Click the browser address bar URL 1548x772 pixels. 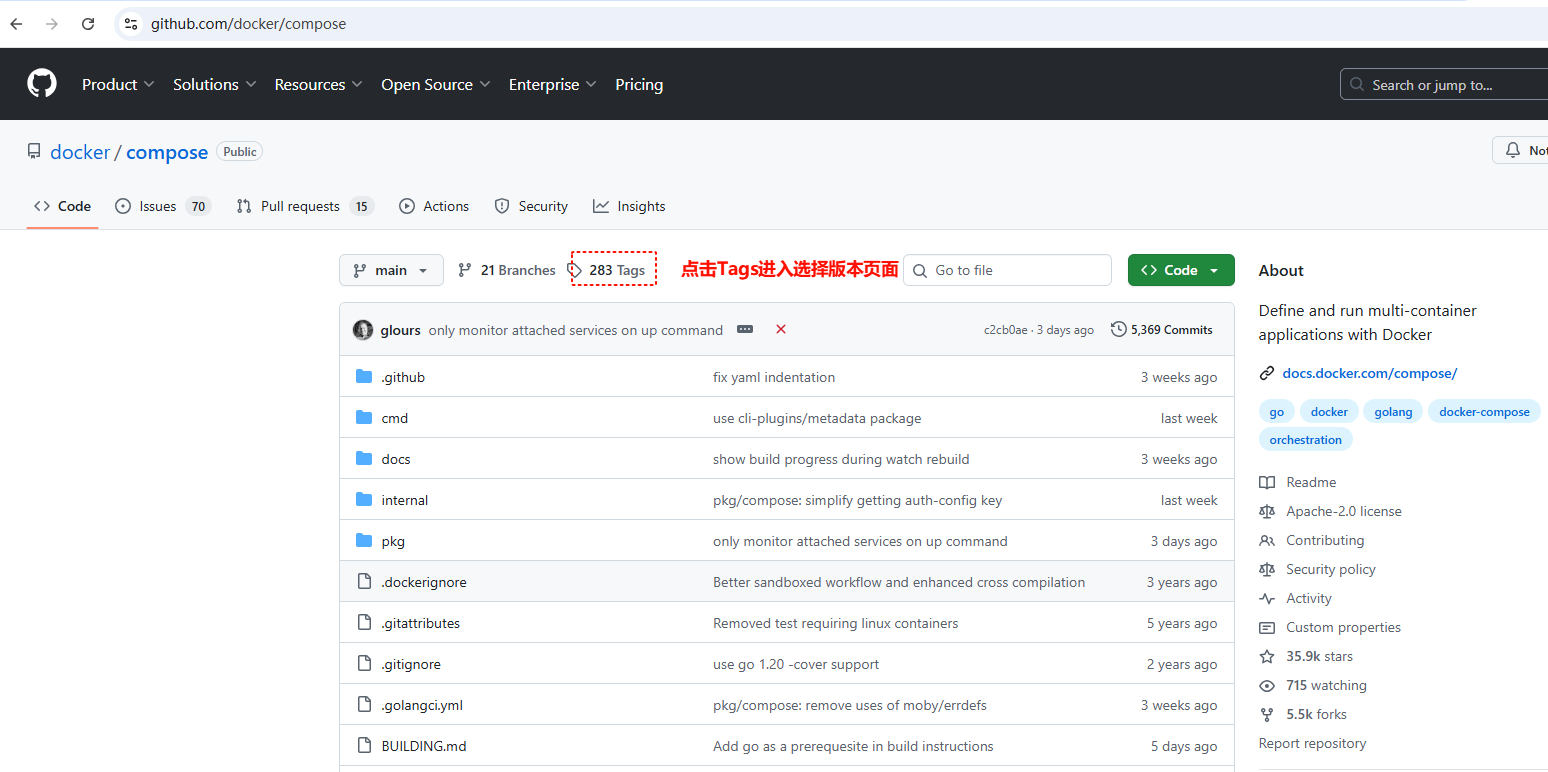(x=248, y=24)
